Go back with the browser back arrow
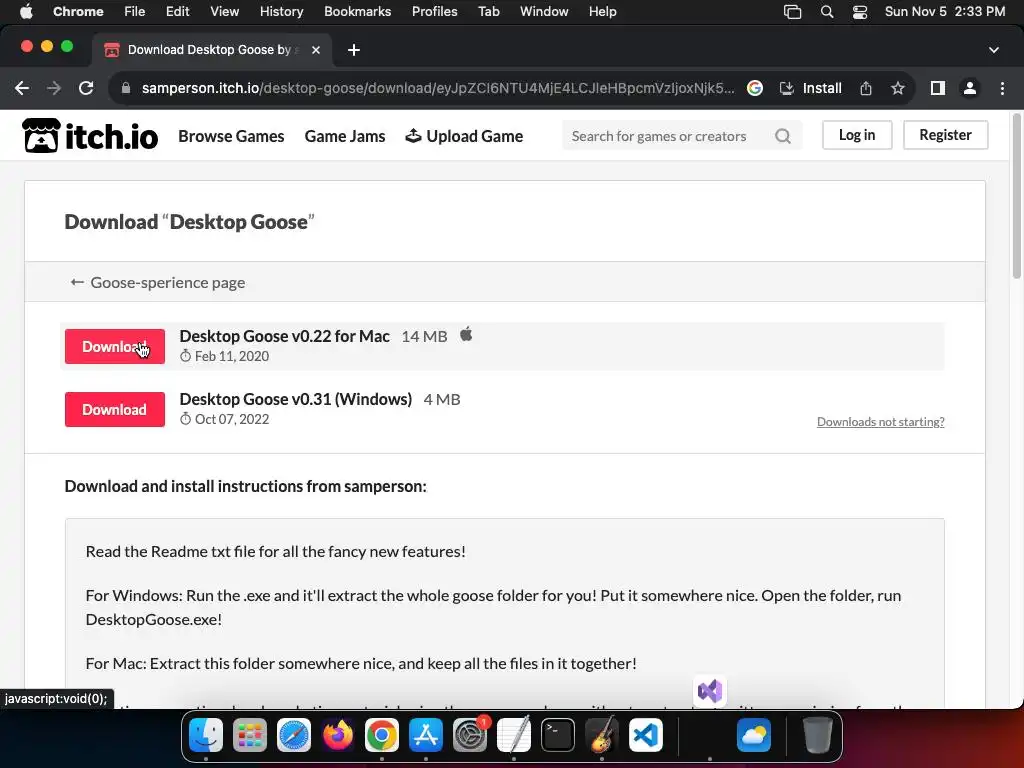1024x768 pixels. point(22,88)
